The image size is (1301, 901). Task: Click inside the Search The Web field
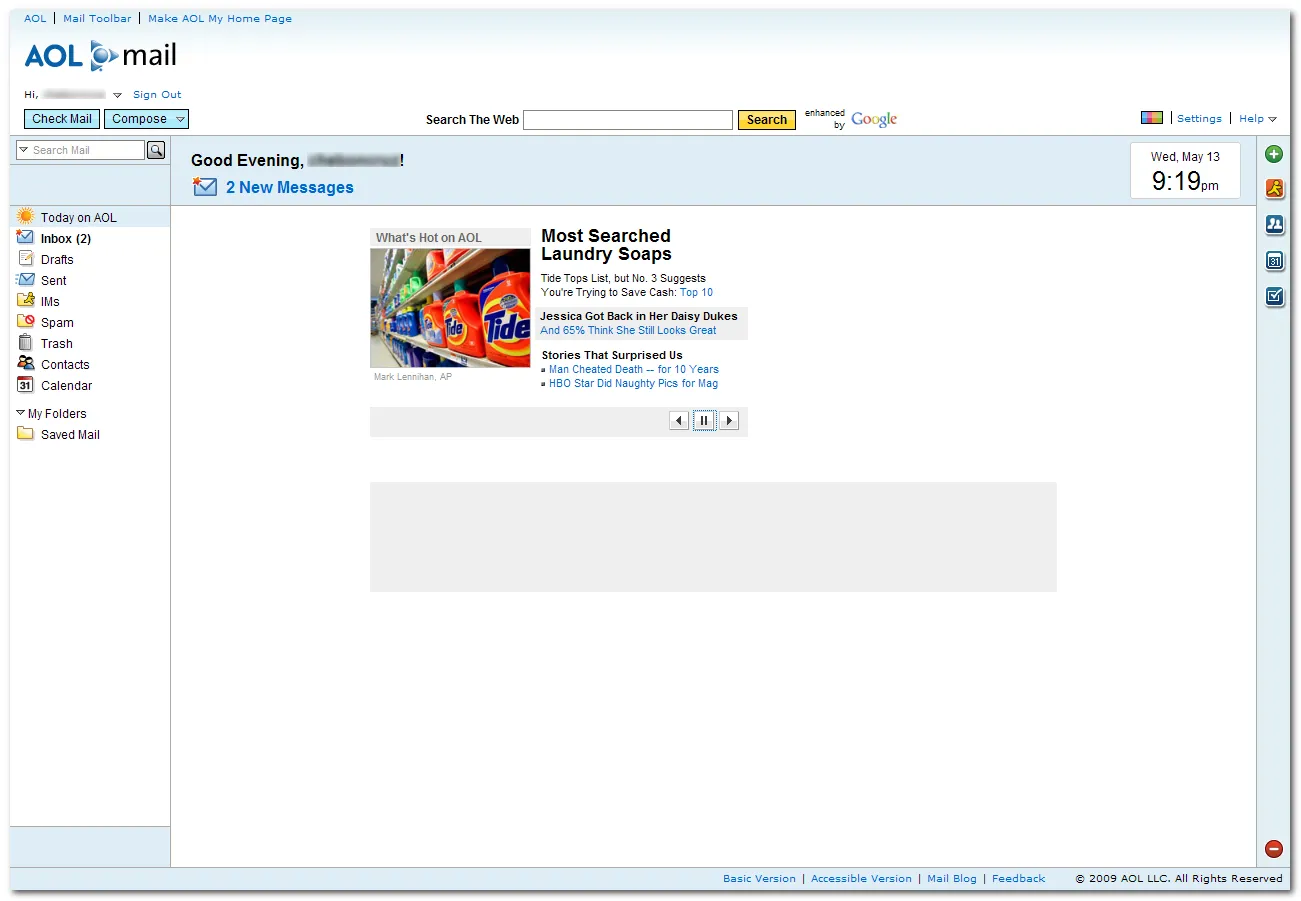(x=628, y=119)
